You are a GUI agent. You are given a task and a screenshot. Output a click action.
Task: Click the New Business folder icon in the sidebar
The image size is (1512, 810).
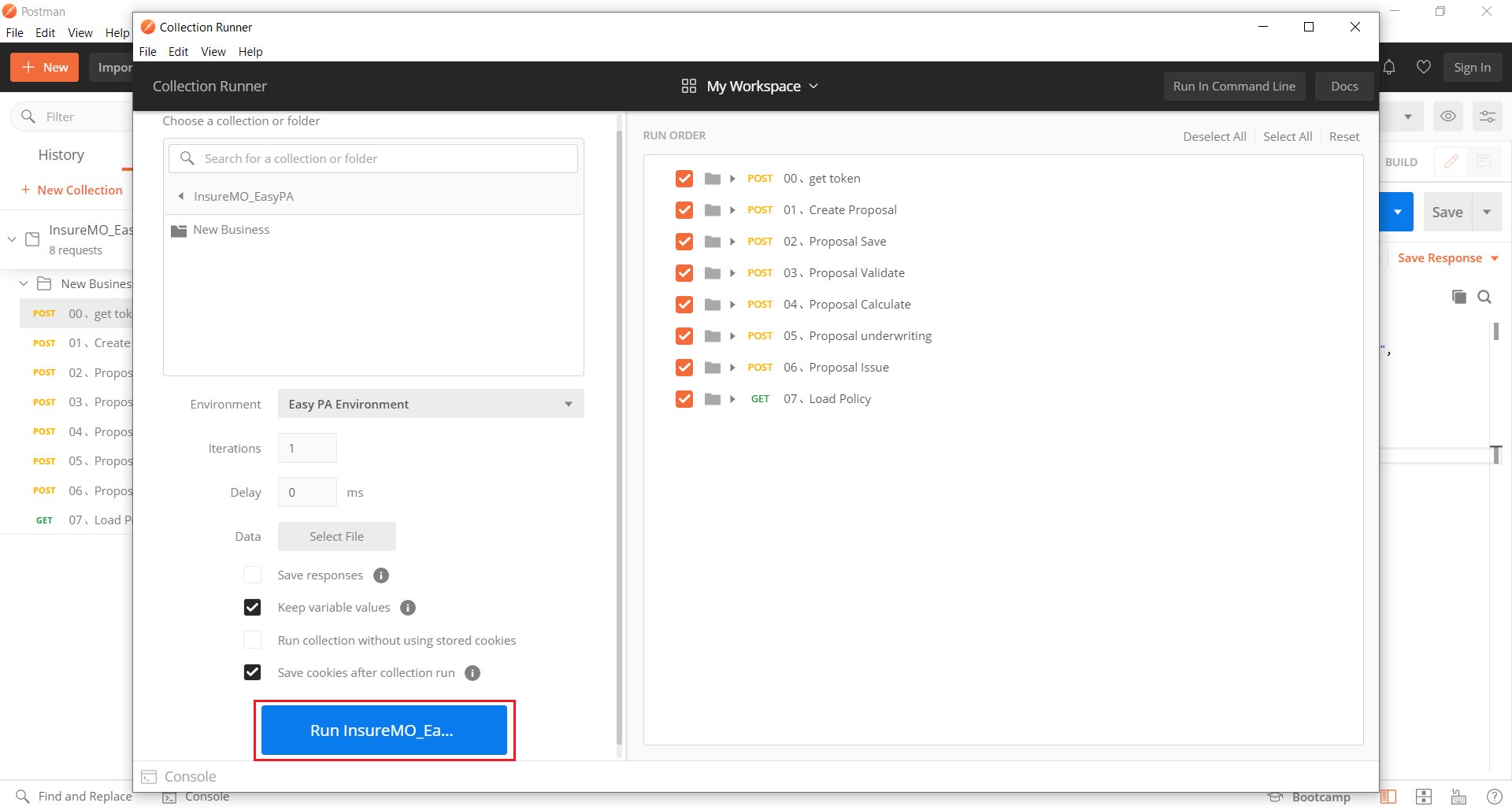coord(45,283)
